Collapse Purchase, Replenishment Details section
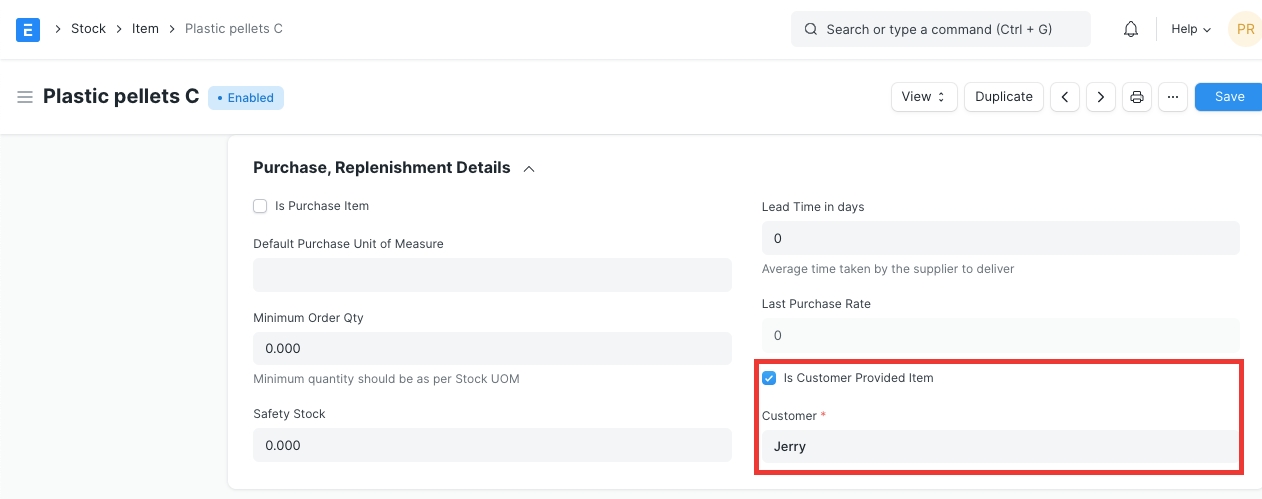Image resolution: width=1262 pixels, height=499 pixels. pos(529,168)
